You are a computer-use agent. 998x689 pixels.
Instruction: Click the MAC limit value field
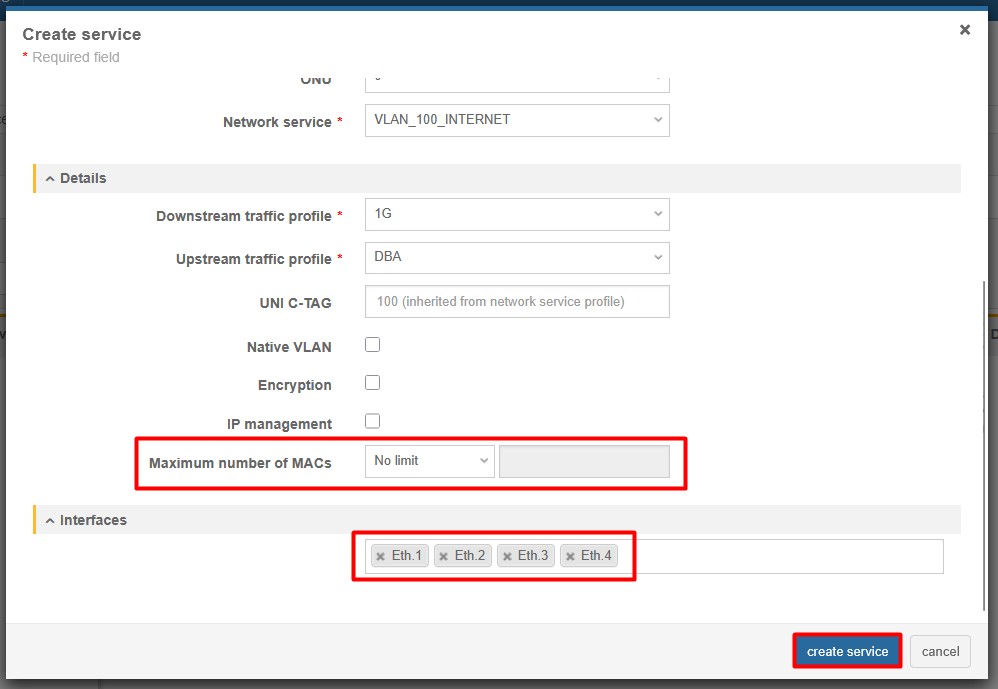584,461
